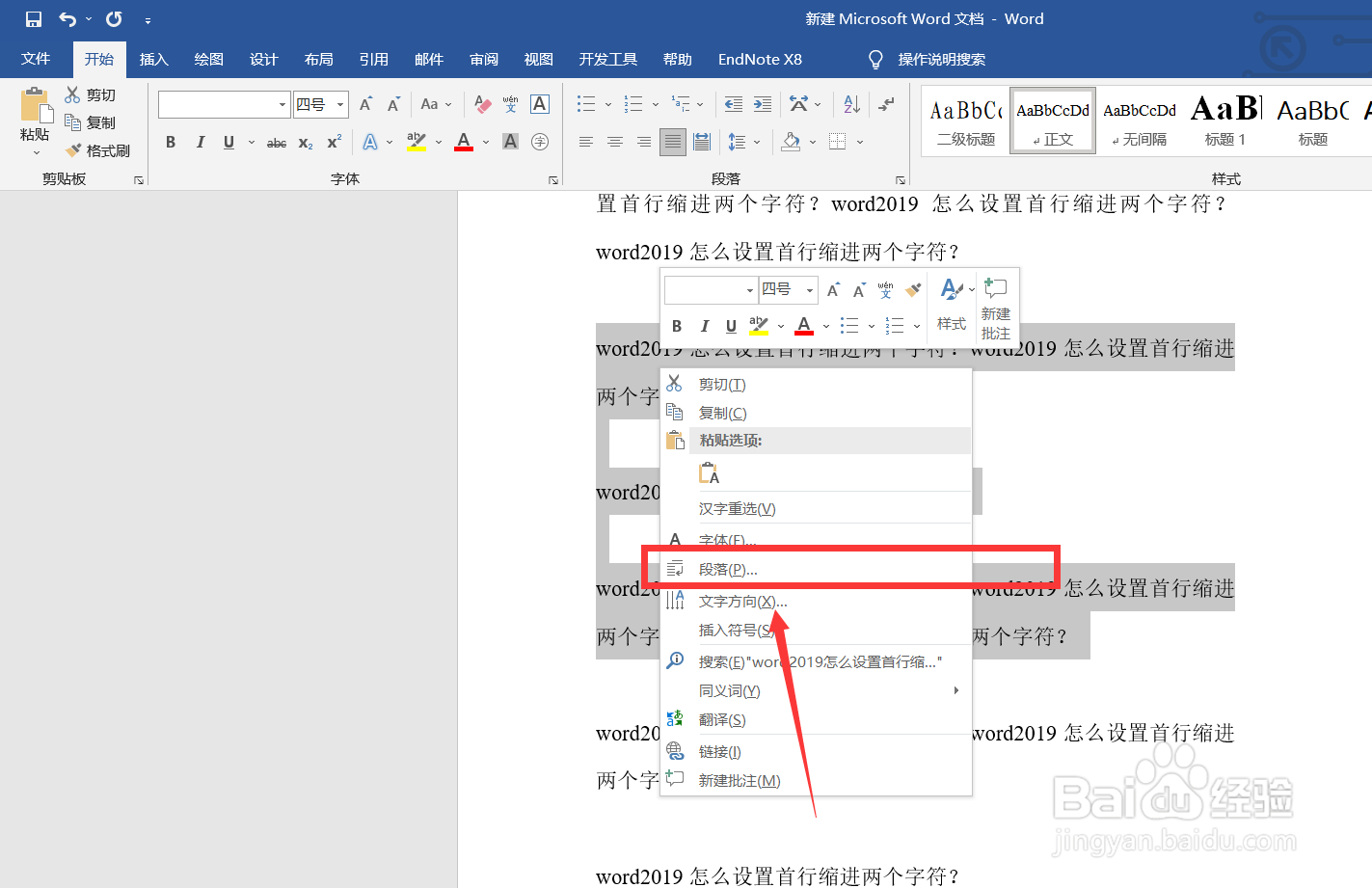The height and width of the screenshot is (888, 1372).
Task: Apply subscript formatting
Action: [306, 143]
